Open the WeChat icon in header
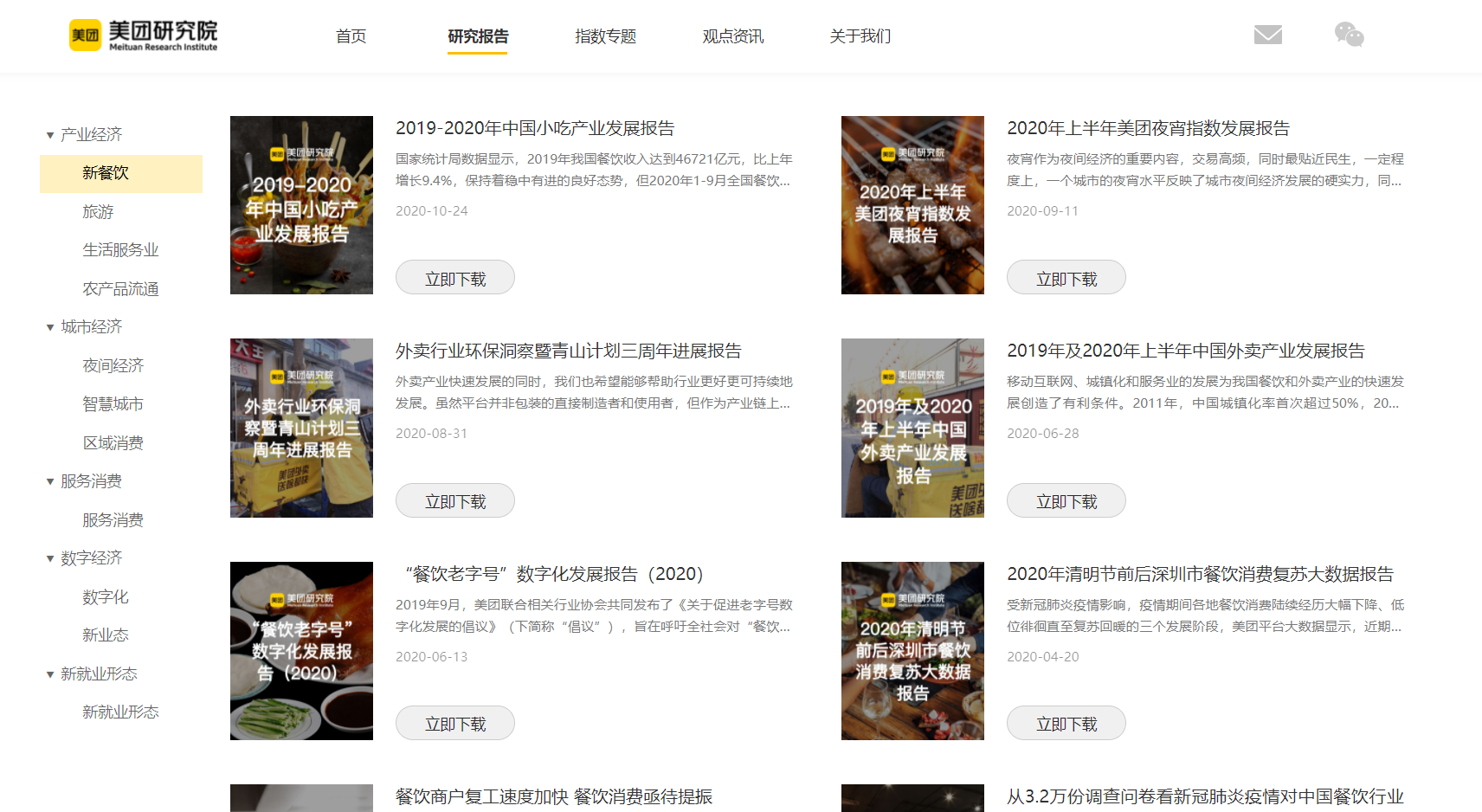Screen dimensions: 1482x812 point(1349,35)
